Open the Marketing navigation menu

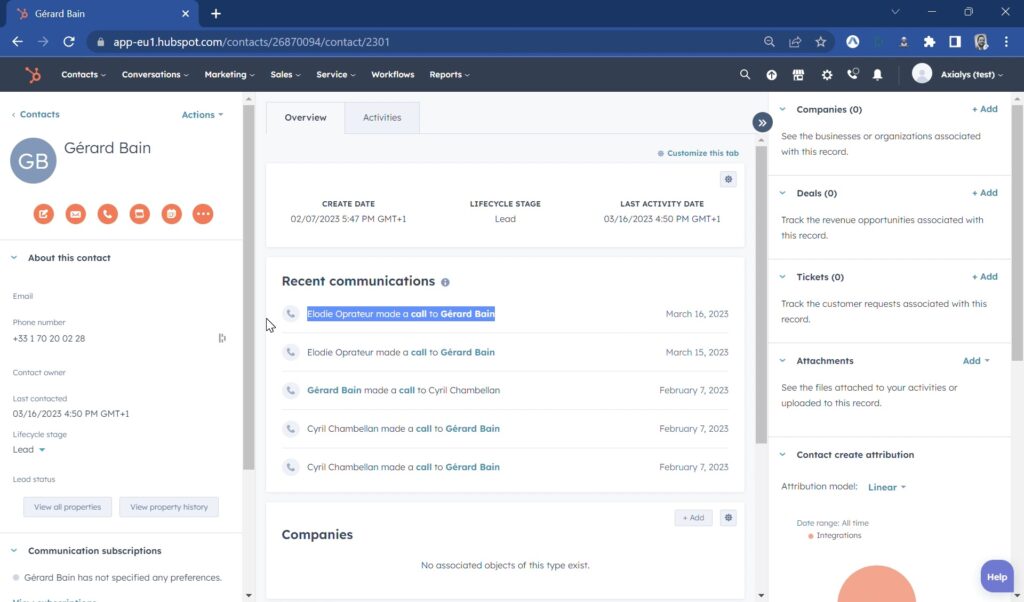point(229,74)
